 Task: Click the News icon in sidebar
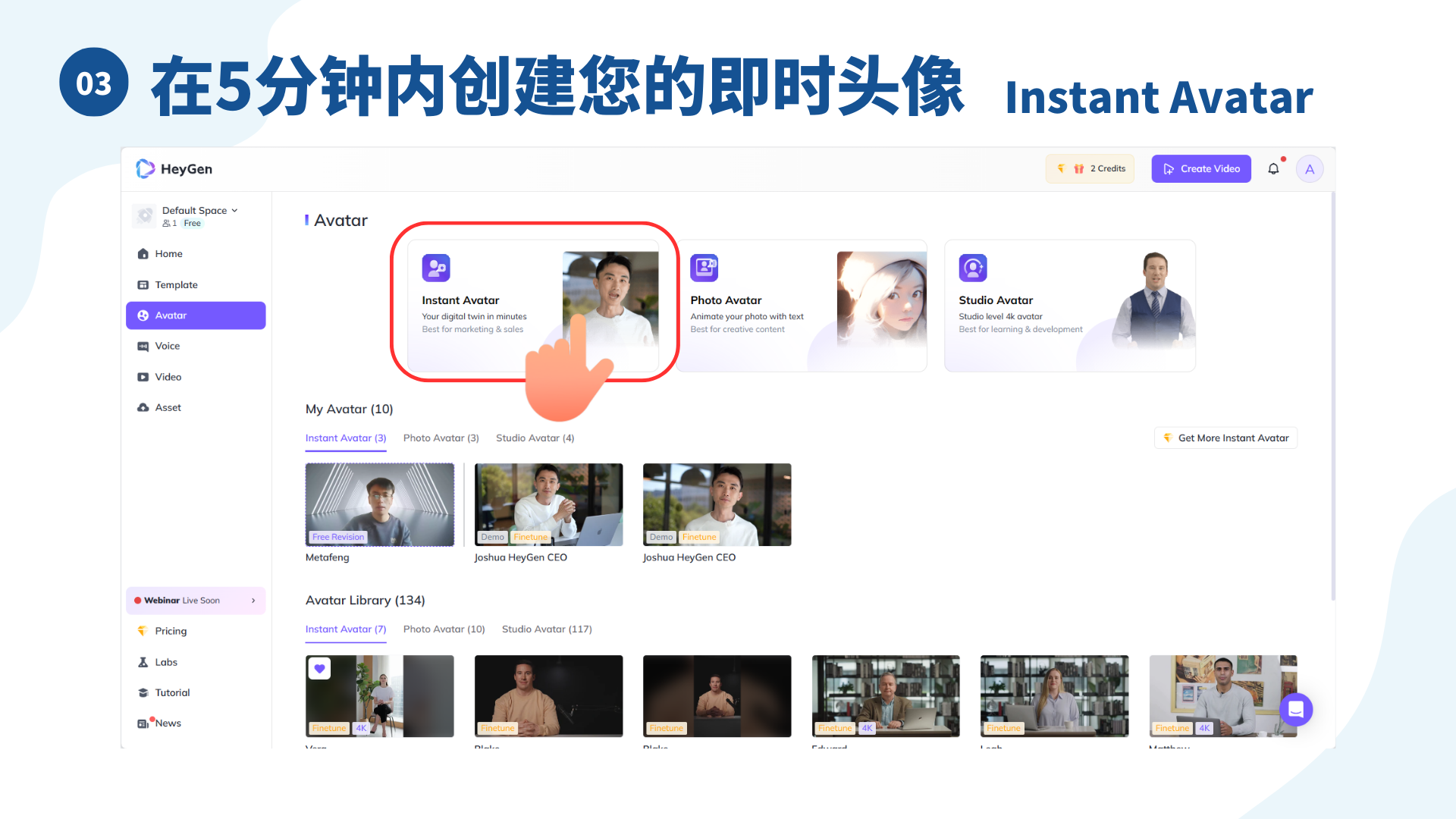point(143,724)
